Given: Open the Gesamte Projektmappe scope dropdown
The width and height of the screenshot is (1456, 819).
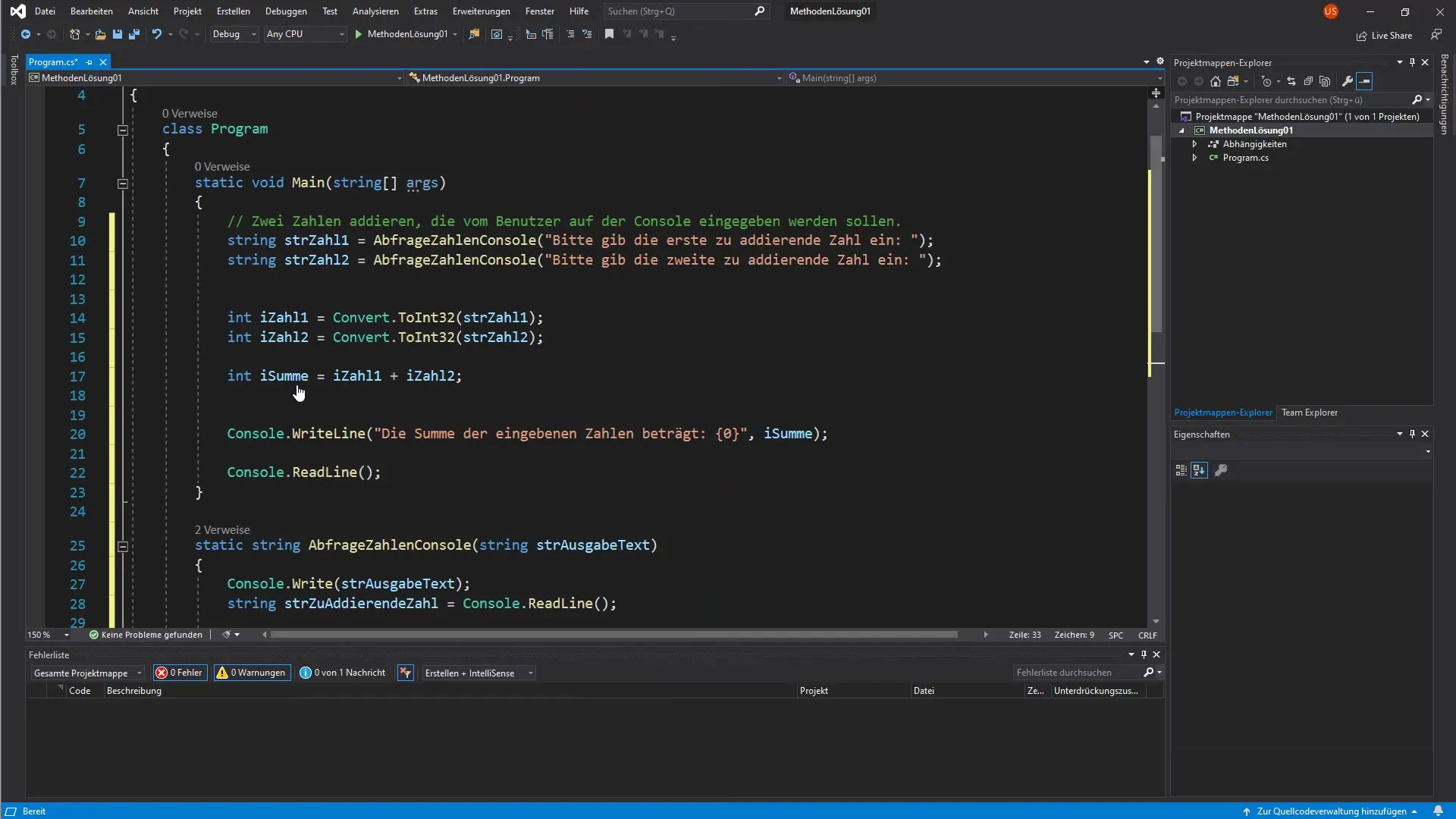Looking at the screenshot, I should pyautogui.click(x=87, y=673).
